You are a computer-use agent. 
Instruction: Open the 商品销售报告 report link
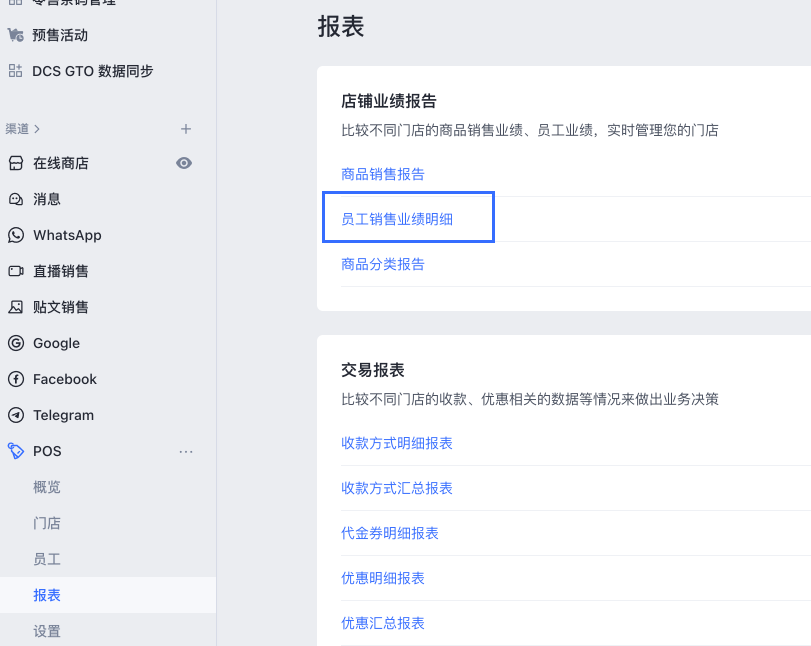pos(383,174)
